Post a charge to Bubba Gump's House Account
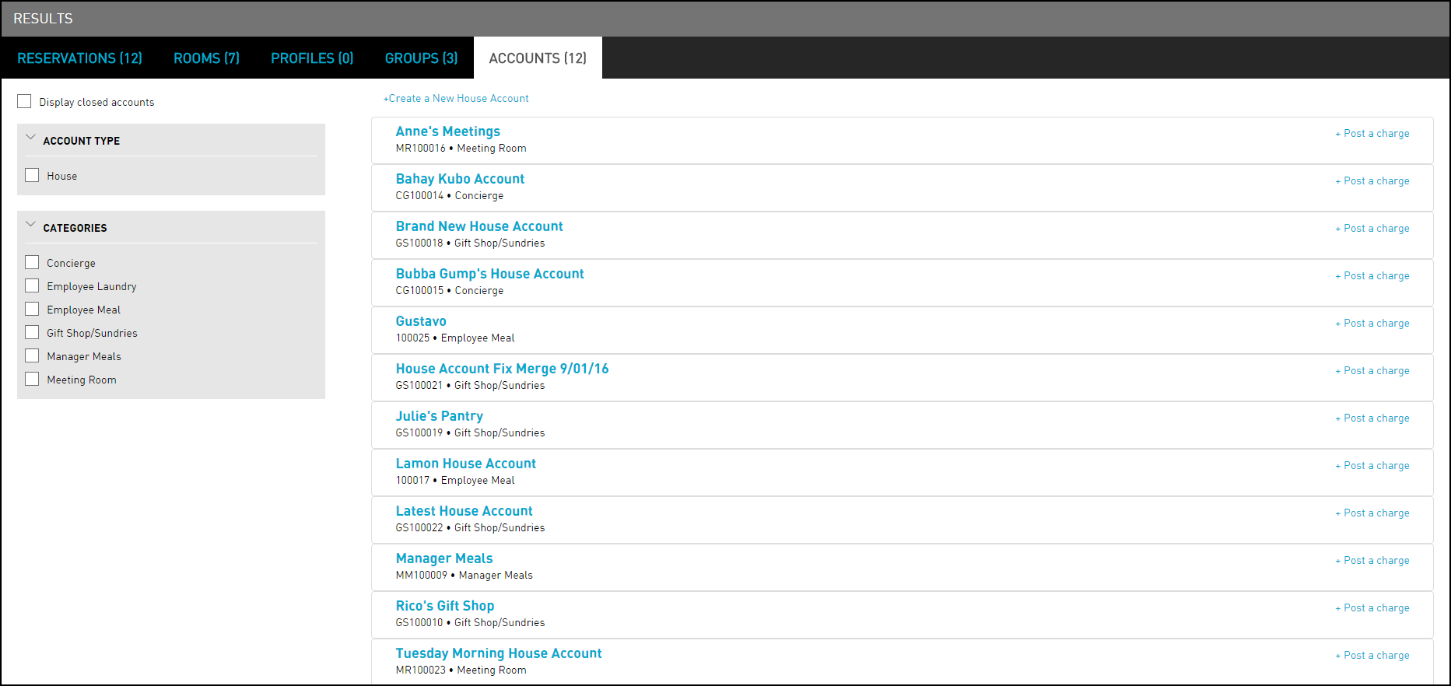The height and width of the screenshot is (686, 1451). (x=1372, y=276)
